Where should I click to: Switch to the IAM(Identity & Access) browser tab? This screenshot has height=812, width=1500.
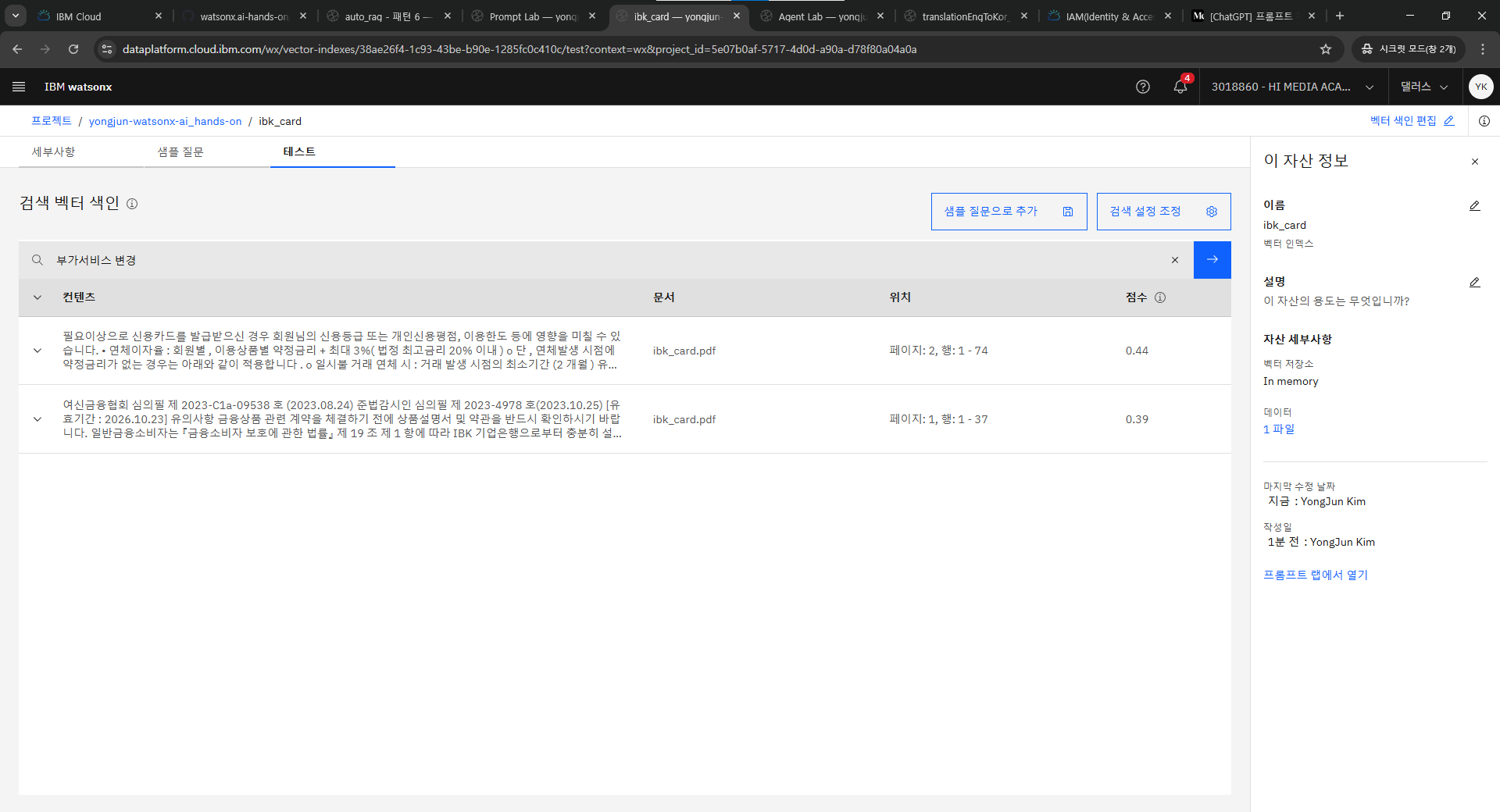tap(1109, 16)
